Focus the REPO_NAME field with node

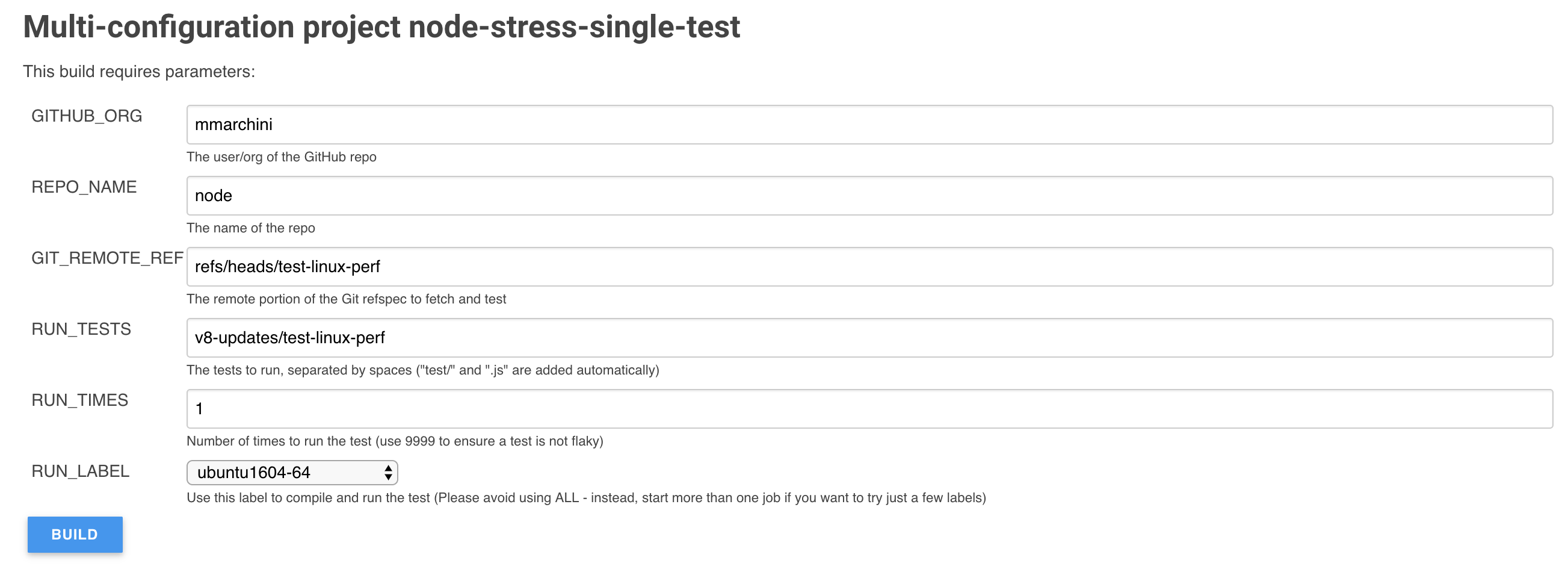(869, 196)
